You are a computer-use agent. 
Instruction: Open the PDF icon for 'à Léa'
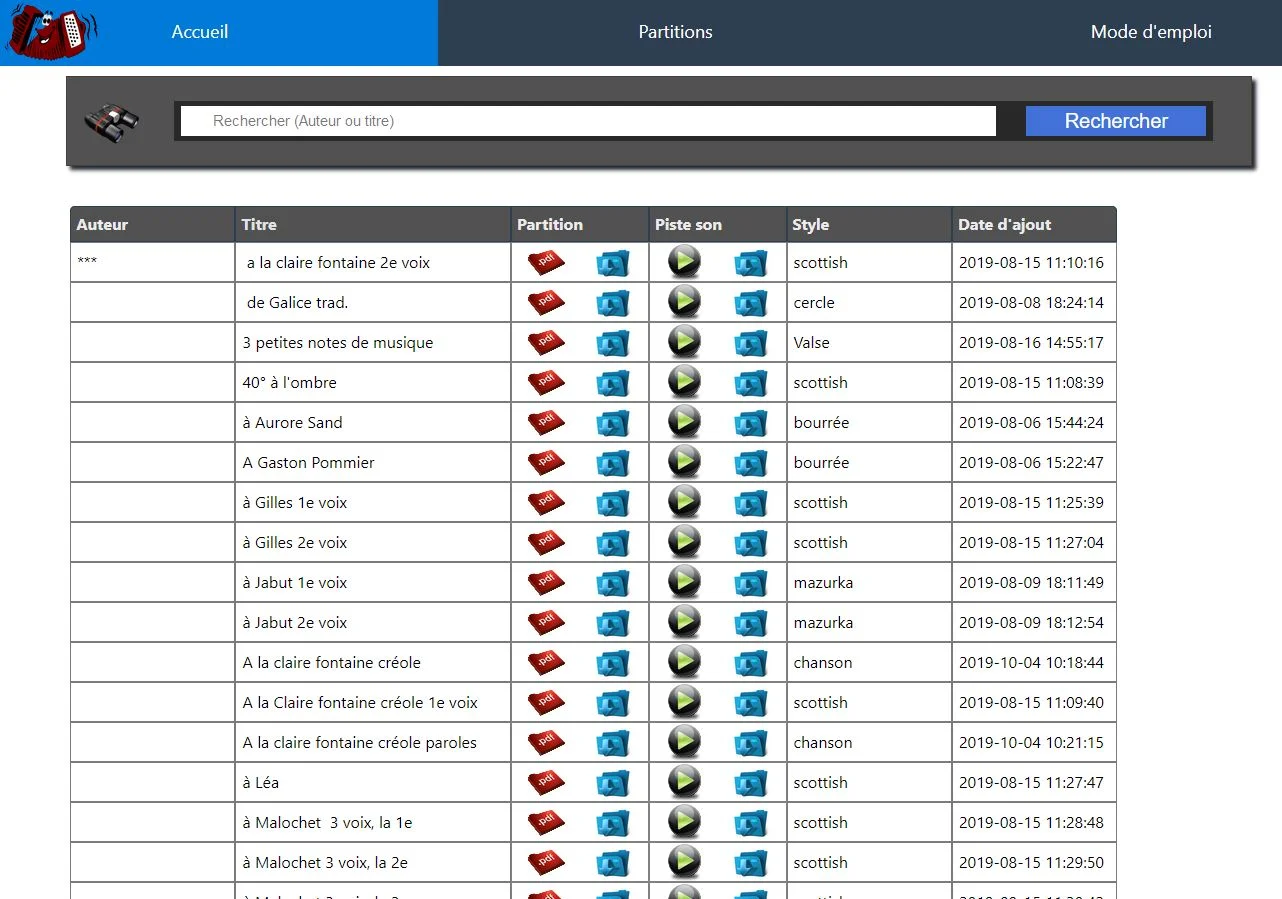pos(546,783)
